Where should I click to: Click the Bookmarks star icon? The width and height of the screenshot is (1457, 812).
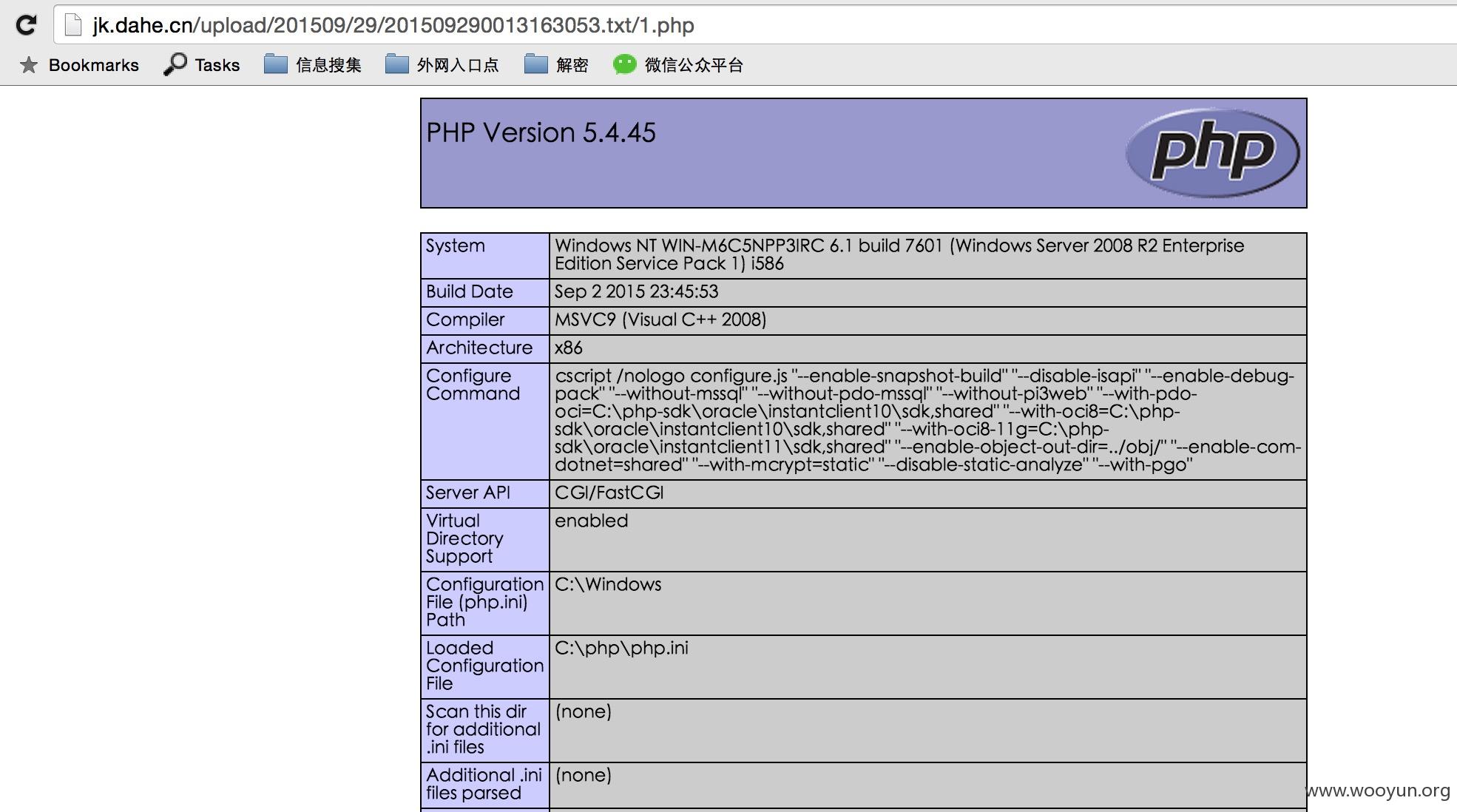click(x=29, y=65)
